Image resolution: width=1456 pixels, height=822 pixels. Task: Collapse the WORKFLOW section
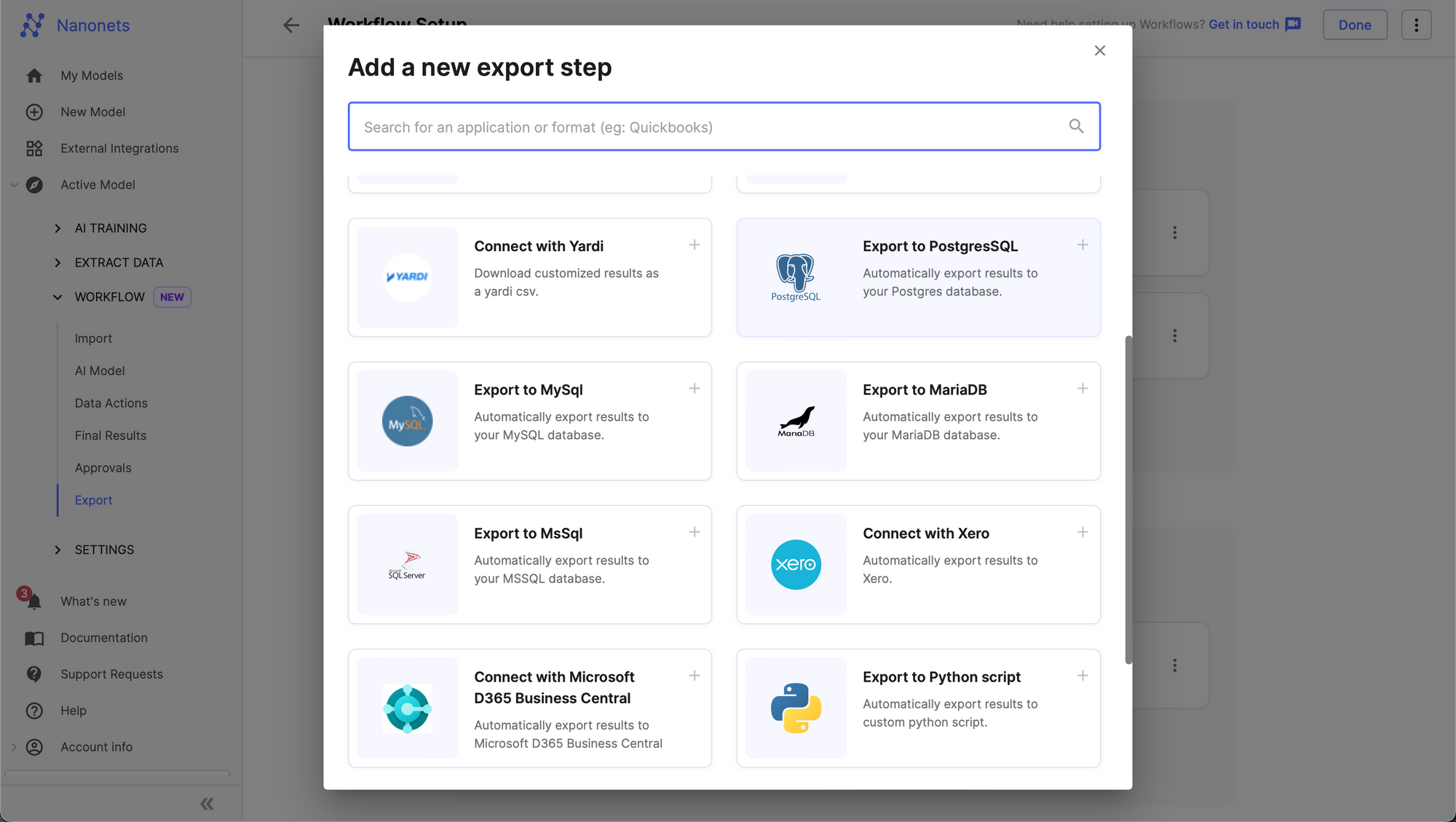(58, 297)
